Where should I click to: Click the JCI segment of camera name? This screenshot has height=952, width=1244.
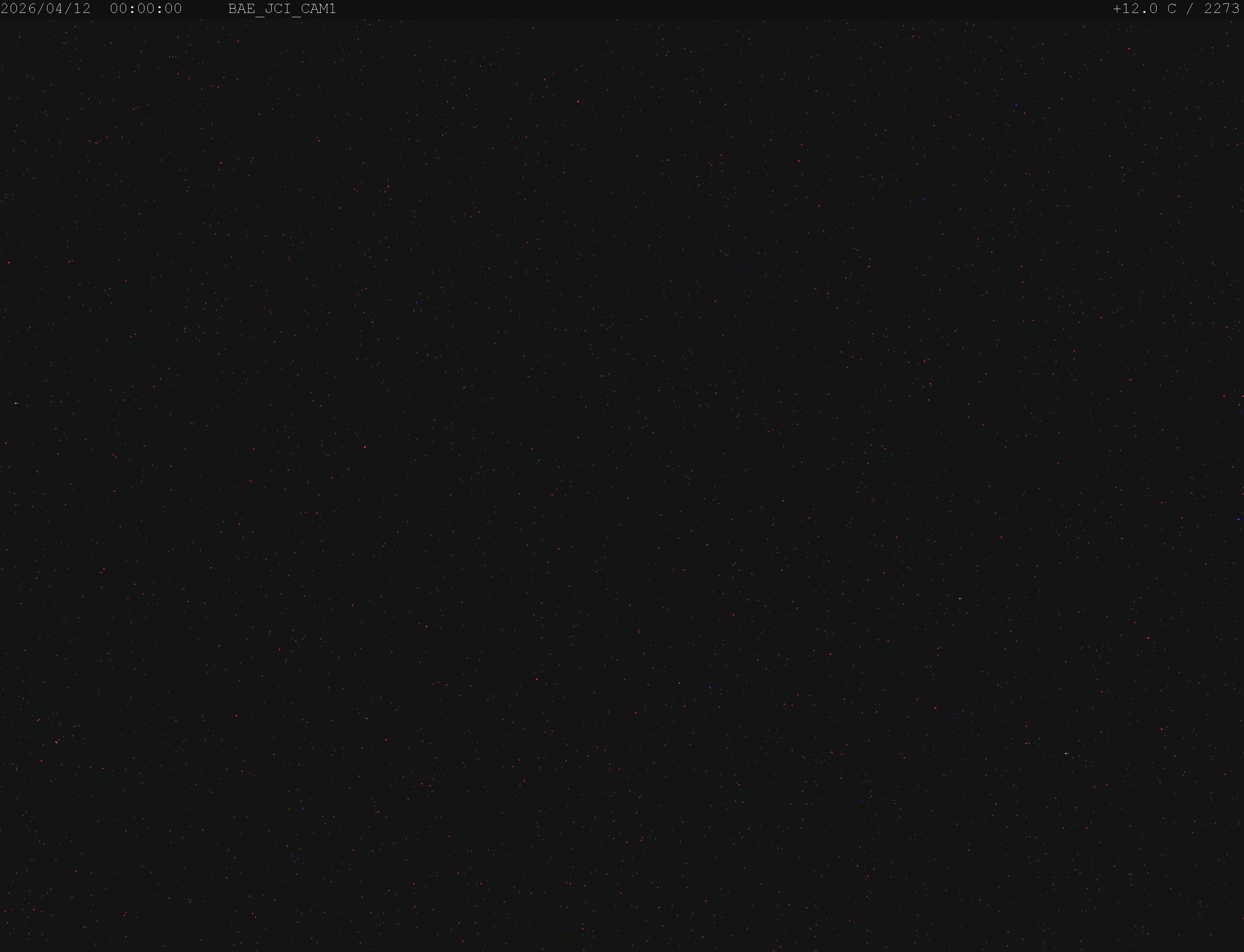click(278, 9)
